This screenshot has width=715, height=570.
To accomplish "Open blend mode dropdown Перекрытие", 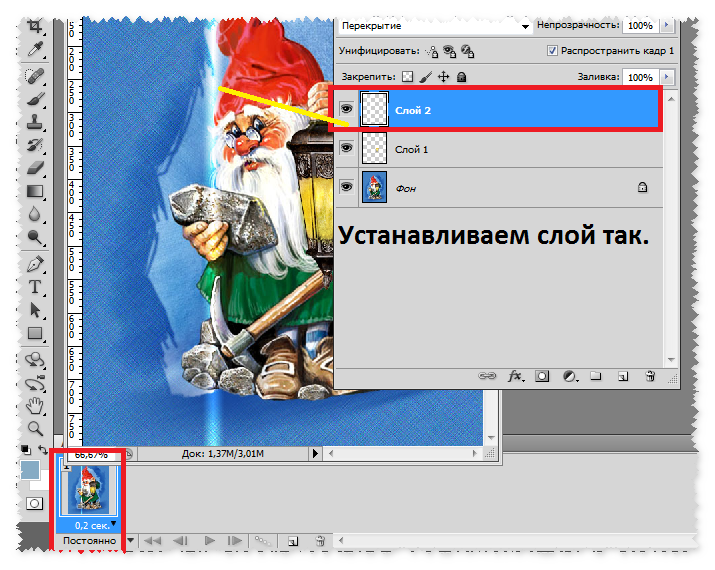I will [435, 26].
